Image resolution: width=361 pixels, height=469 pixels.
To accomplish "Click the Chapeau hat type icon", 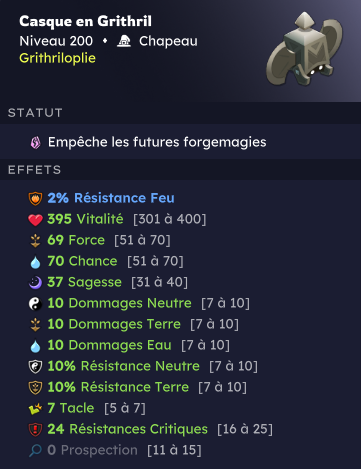I will point(124,41).
